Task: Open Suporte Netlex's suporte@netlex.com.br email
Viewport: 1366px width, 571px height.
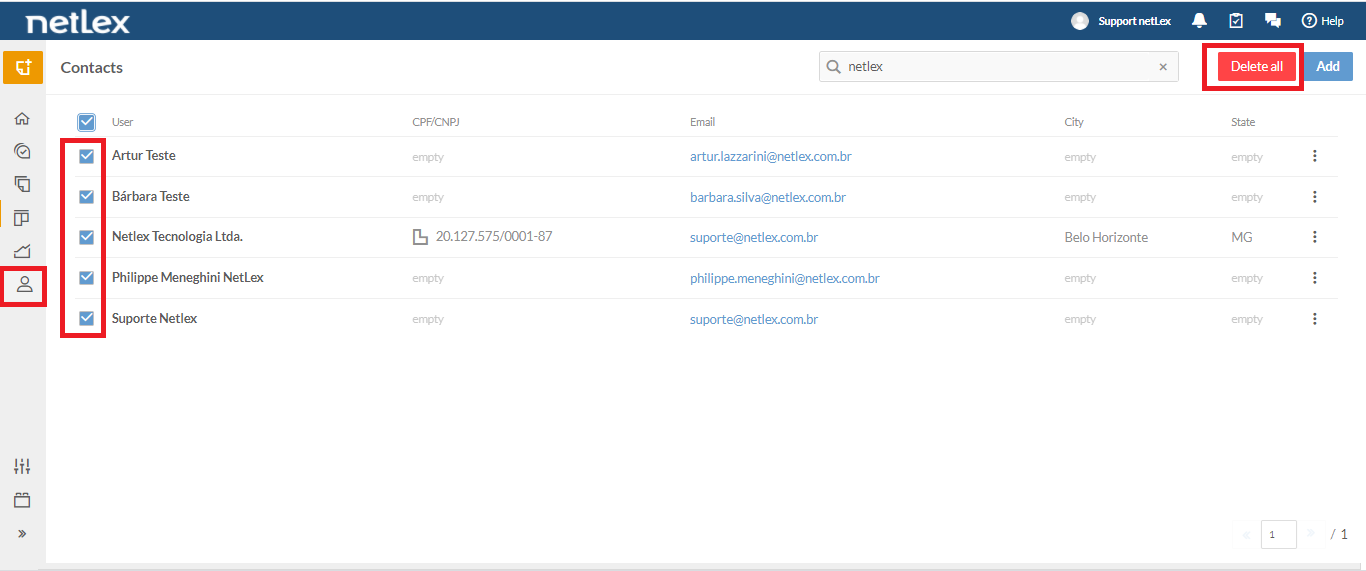Action: pyautogui.click(x=754, y=320)
